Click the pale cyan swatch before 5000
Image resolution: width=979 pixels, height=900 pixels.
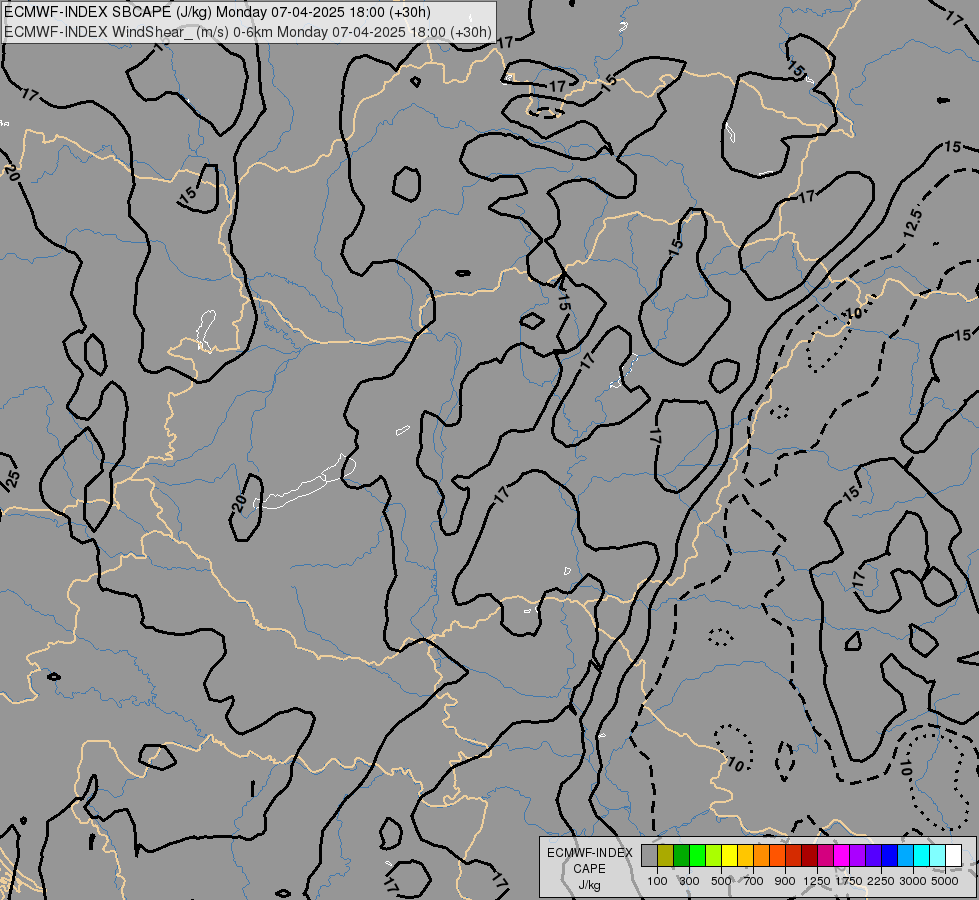[938, 856]
